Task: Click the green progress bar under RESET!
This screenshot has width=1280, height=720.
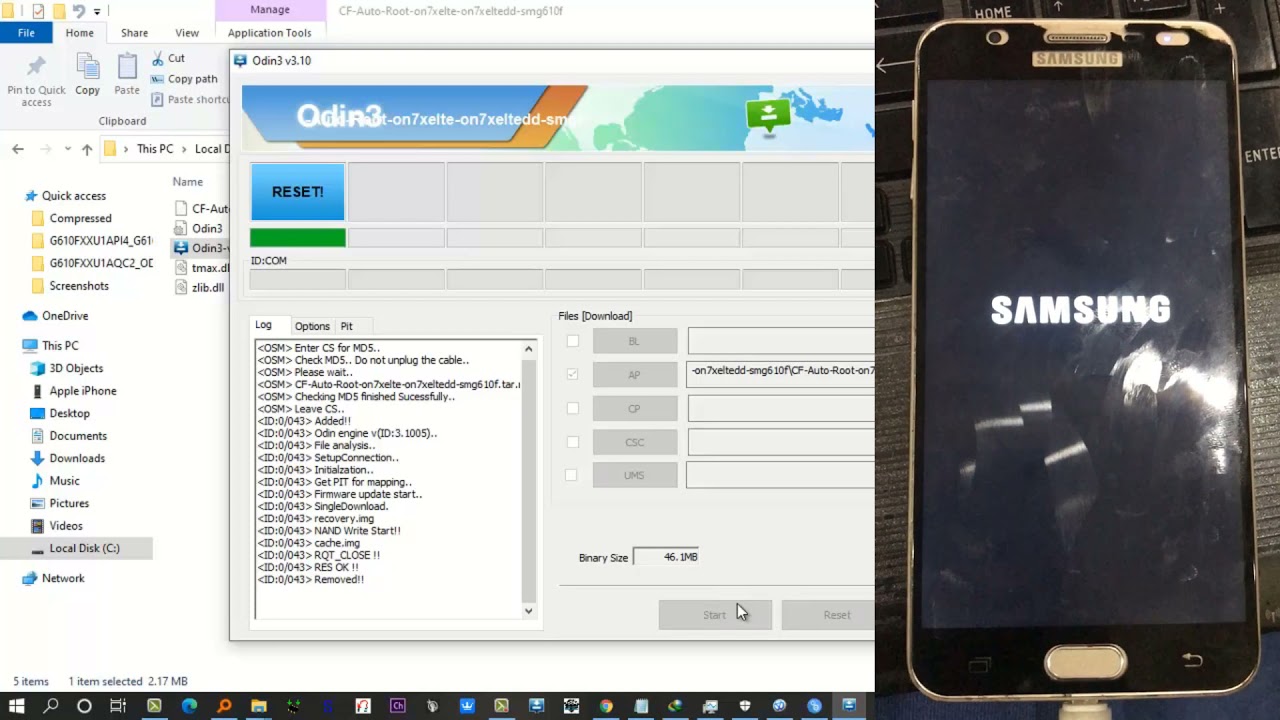Action: [x=297, y=238]
